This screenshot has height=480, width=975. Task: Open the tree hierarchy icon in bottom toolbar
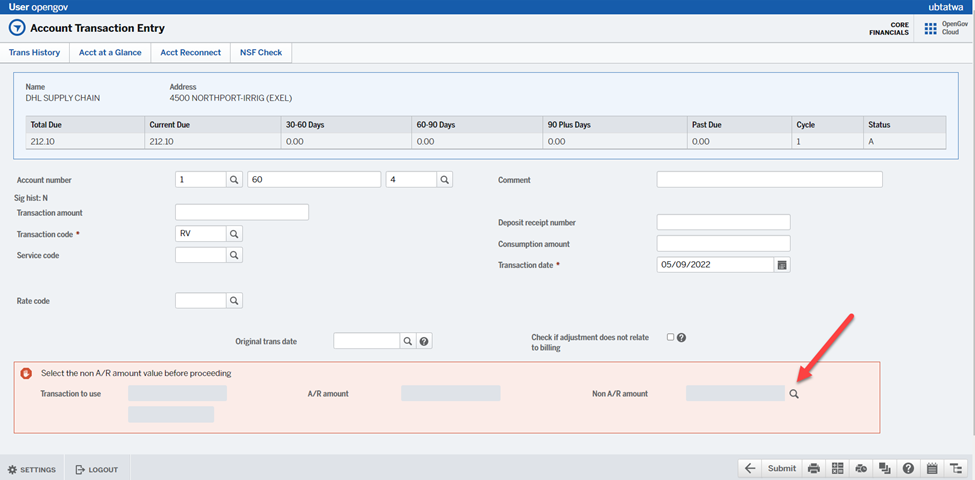[955, 469]
